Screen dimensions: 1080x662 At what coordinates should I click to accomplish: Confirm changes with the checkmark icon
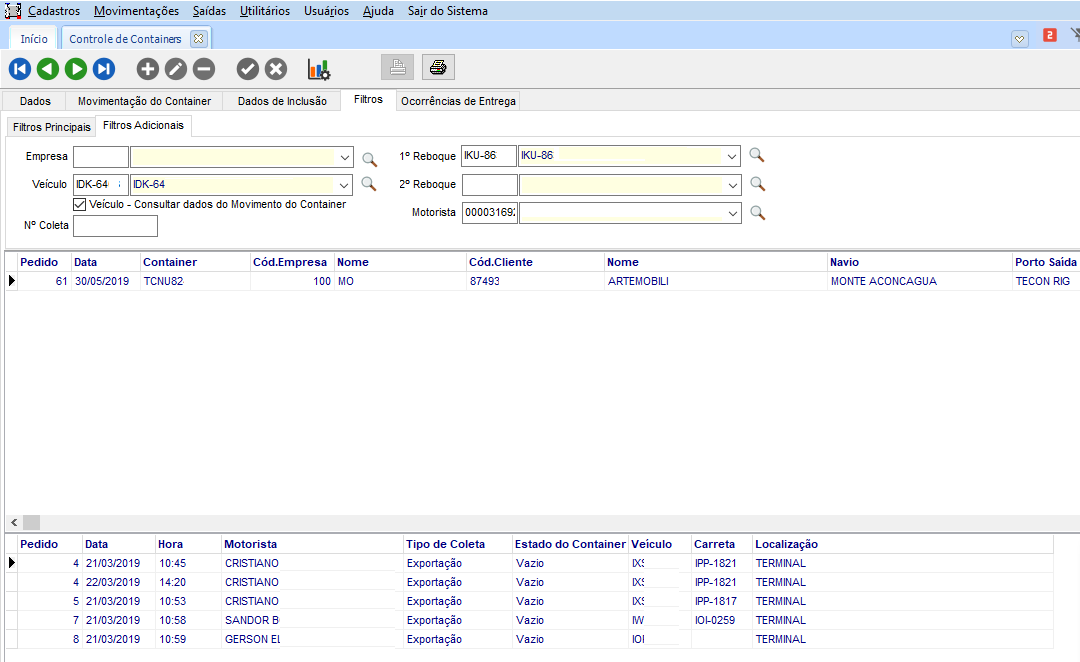coord(248,69)
